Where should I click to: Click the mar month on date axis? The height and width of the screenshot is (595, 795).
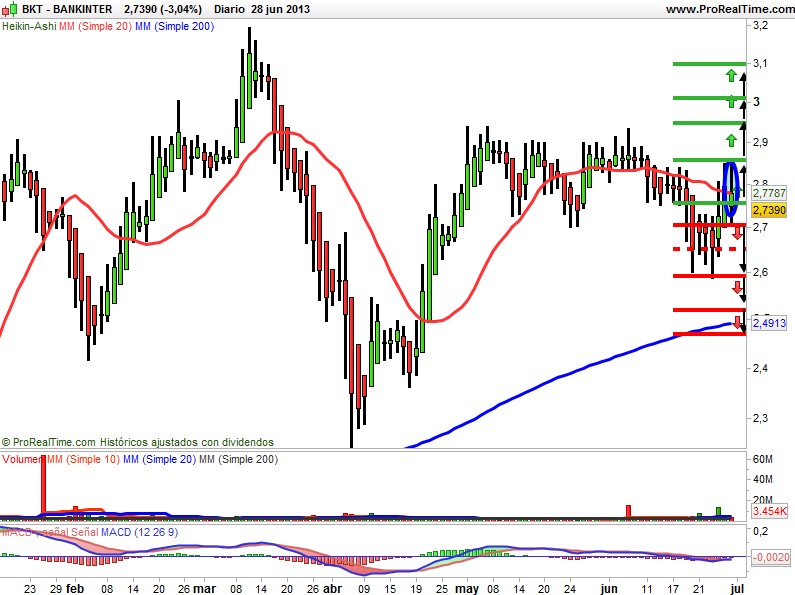pyautogui.click(x=204, y=588)
